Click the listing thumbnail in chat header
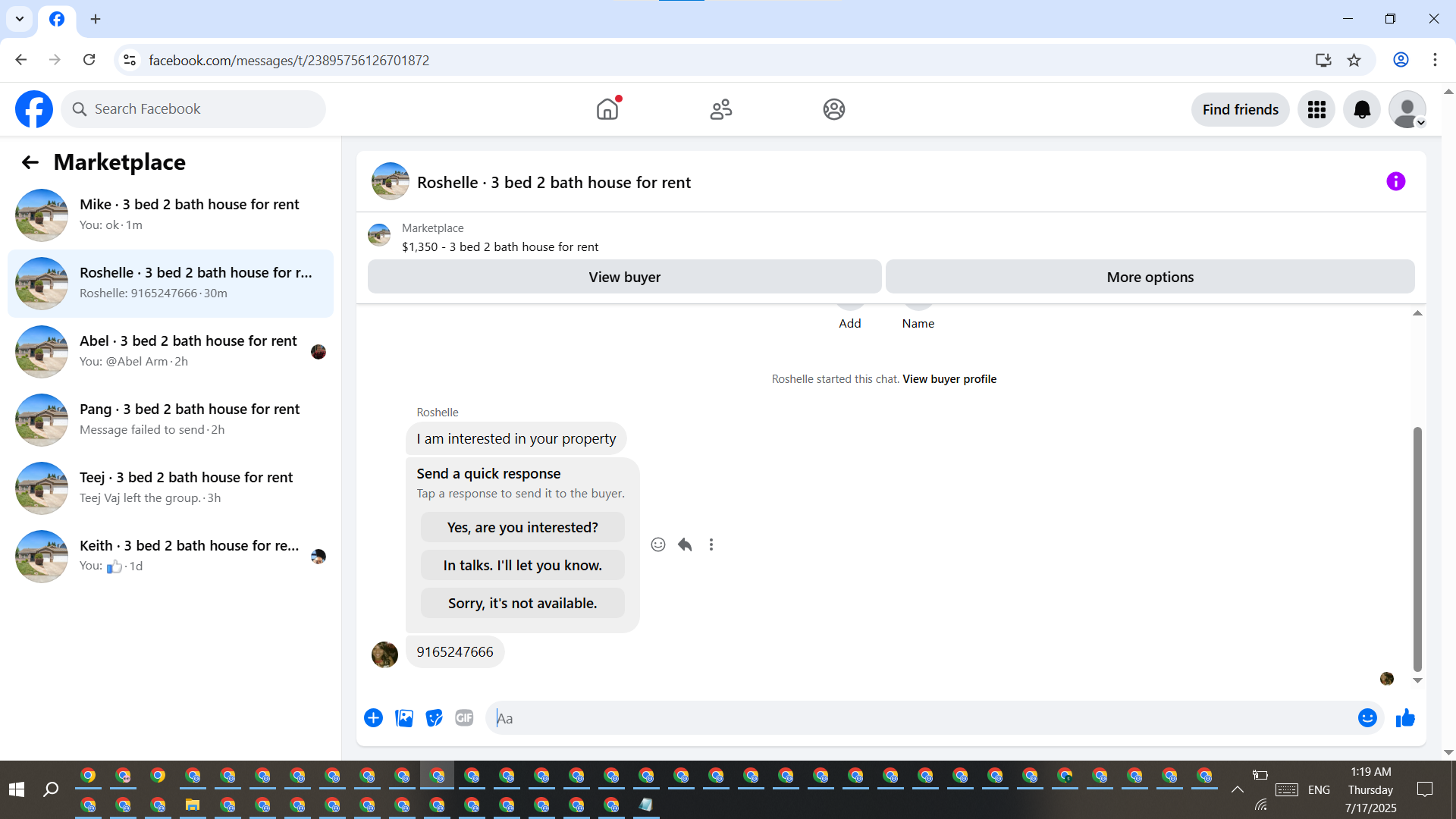Viewport: 1456px width, 819px height. [x=391, y=181]
